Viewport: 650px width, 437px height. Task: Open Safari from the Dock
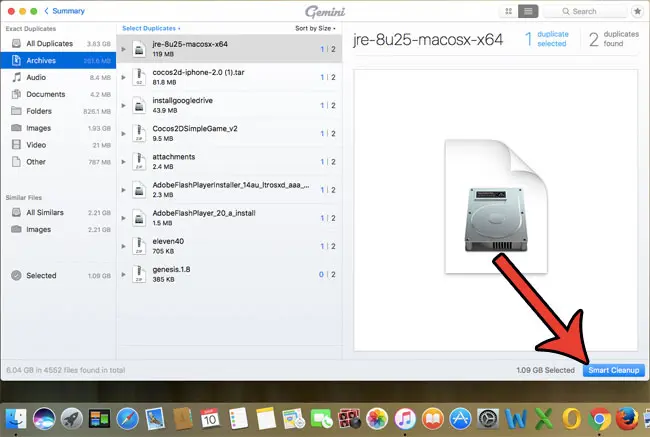(128, 419)
